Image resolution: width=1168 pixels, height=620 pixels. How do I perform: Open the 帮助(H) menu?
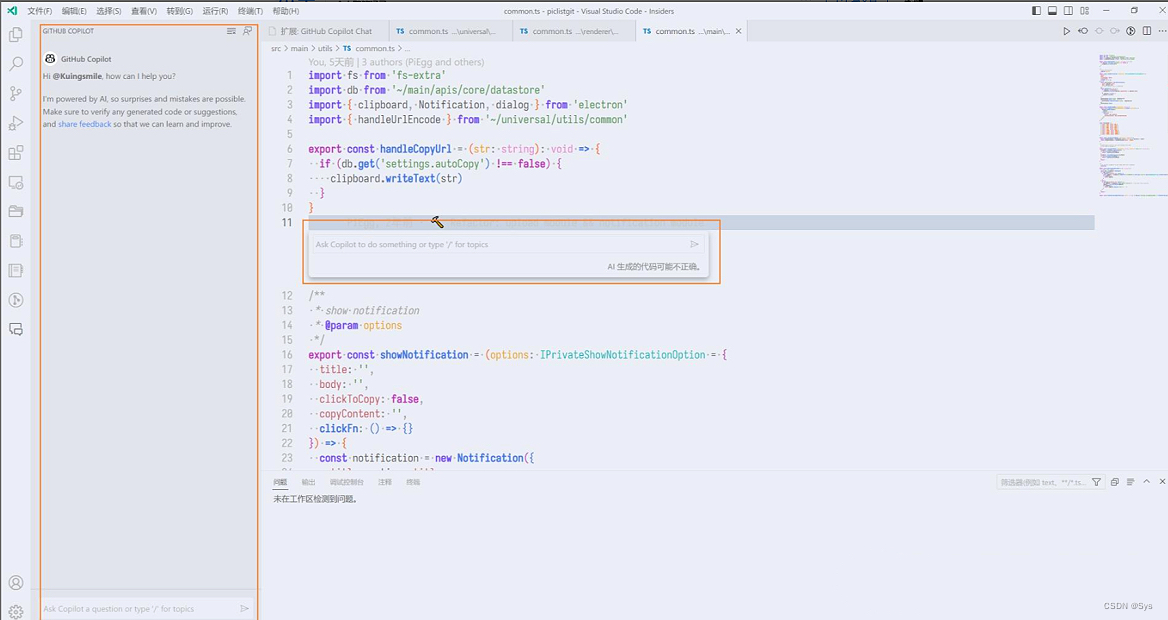(286, 11)
